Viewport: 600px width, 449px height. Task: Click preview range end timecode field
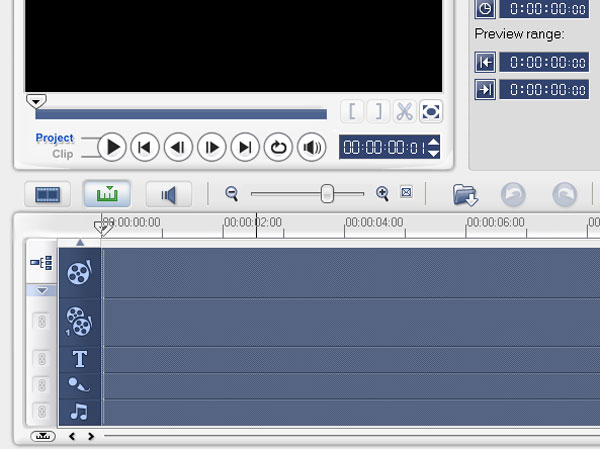(544, 90)
